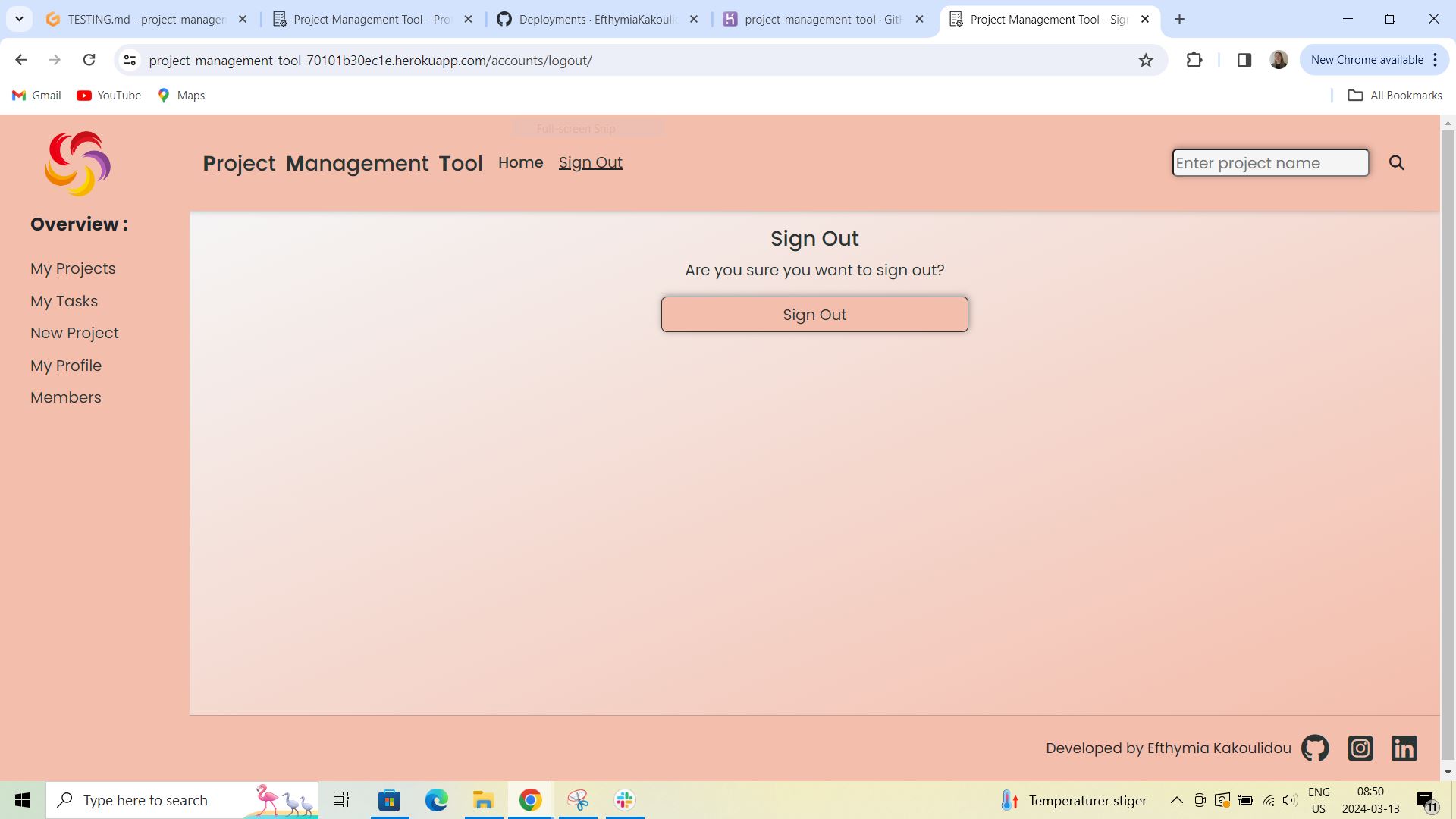Confirm by clicking the Sign Out button
This screenshot has width=1456, height=819.
point(814,314)
